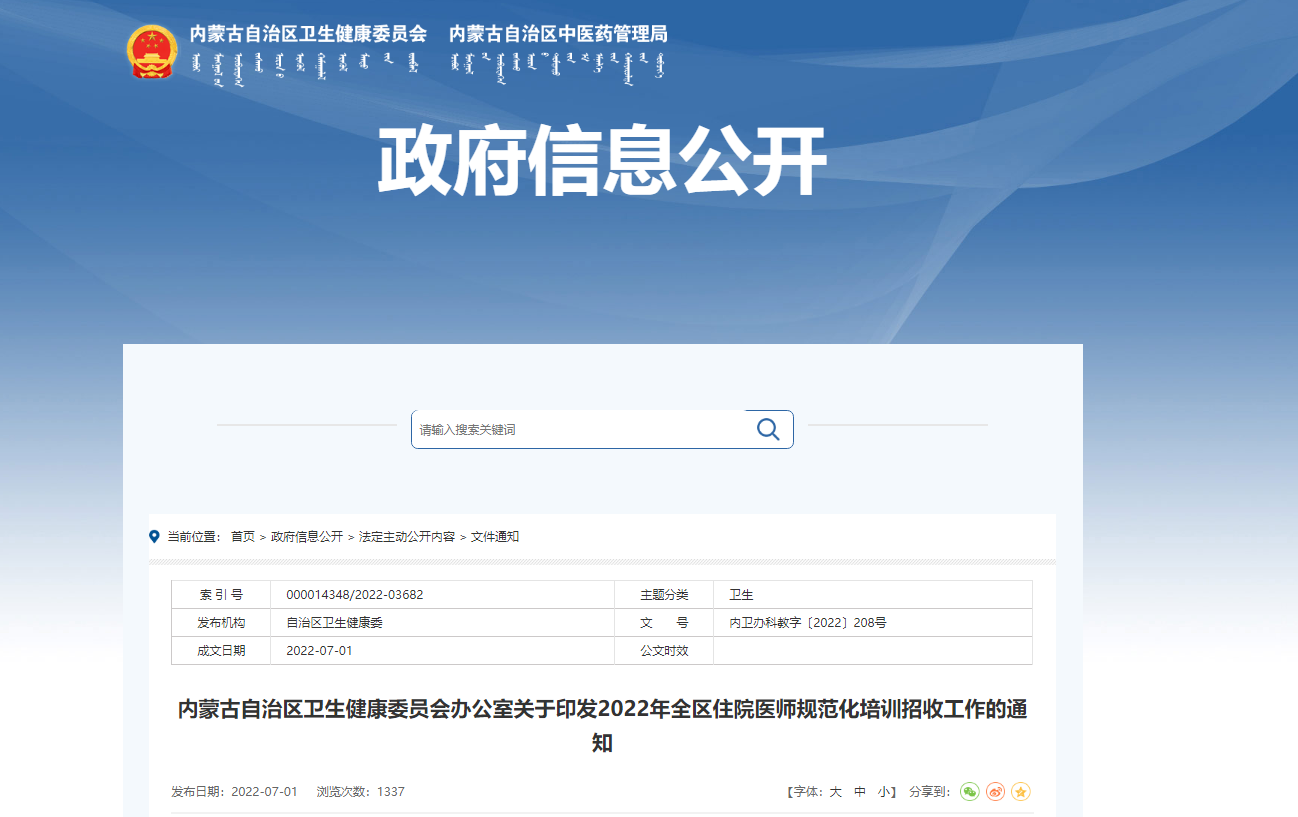Viewport: 1298px width, 817px height.
Task: Click the 主题分类 label cell
Action: (664, 595)
